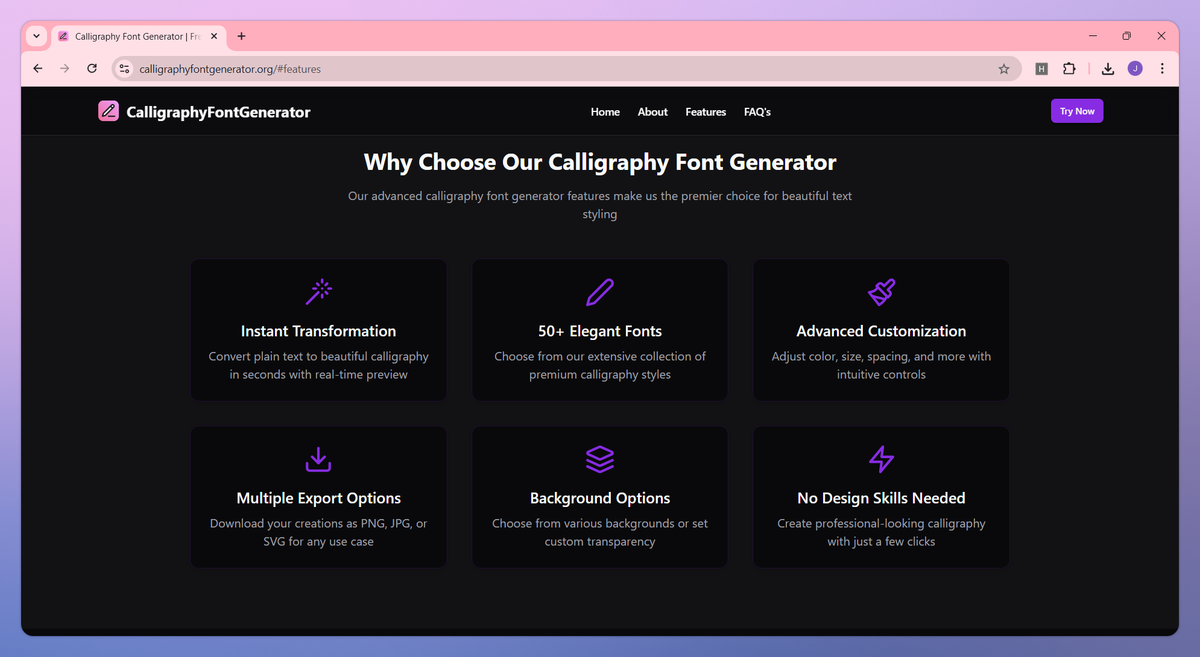This screenshot has height=657, width=1200.
Task: Open the FAQ's navigation link
Action: (x=757, y=112)
